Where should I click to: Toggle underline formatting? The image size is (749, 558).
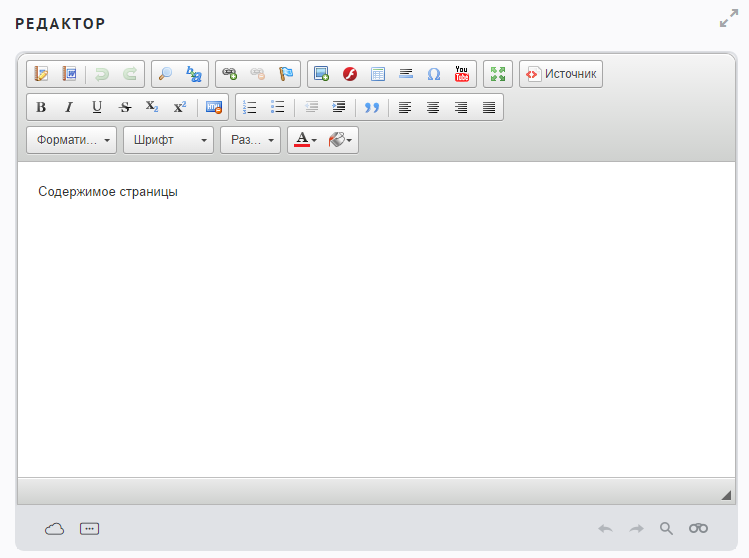coord(97,107)
